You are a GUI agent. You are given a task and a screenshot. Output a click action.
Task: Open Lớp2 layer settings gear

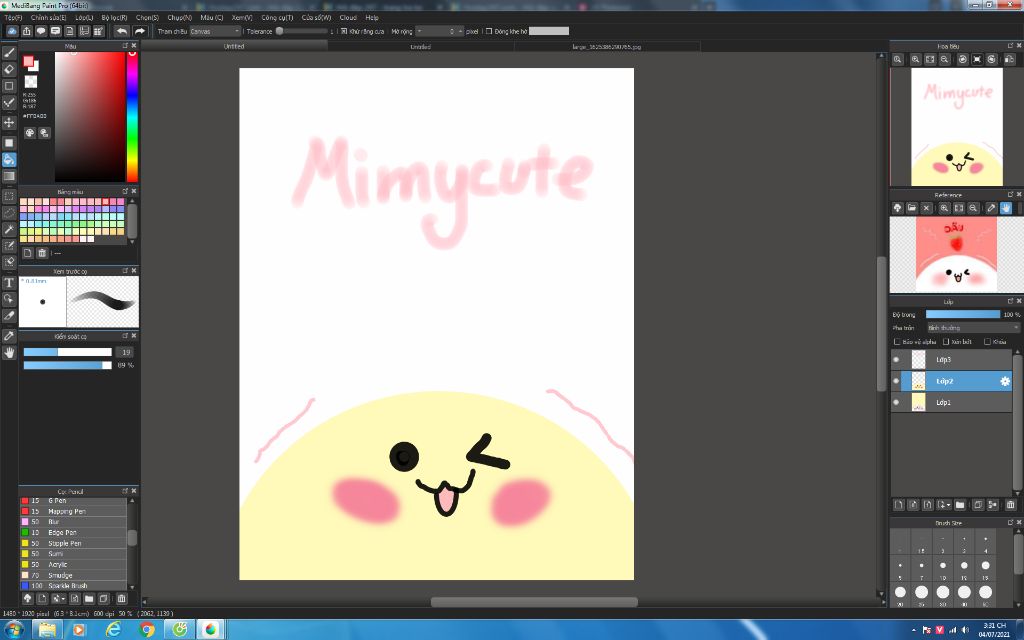click(x=1005, y=381)
